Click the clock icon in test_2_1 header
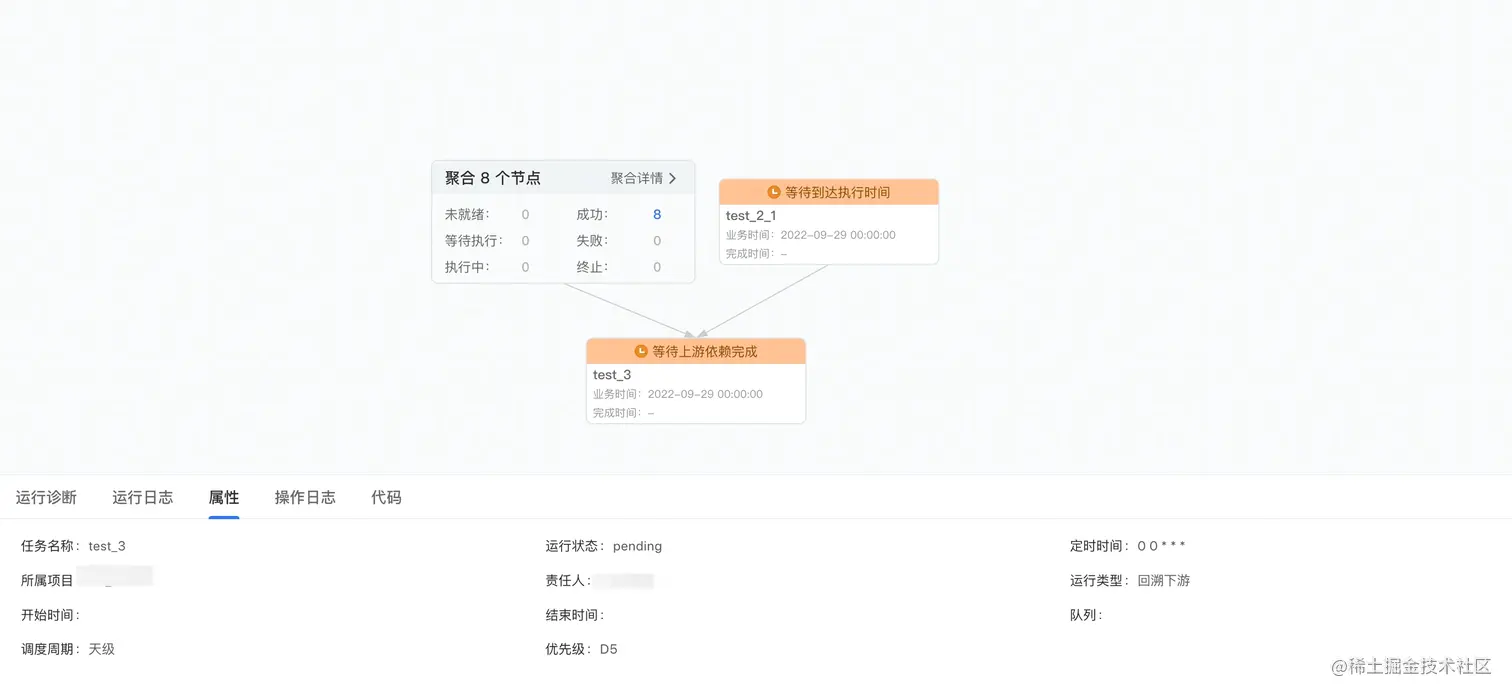1512x697 pixels. pos(774,192)
